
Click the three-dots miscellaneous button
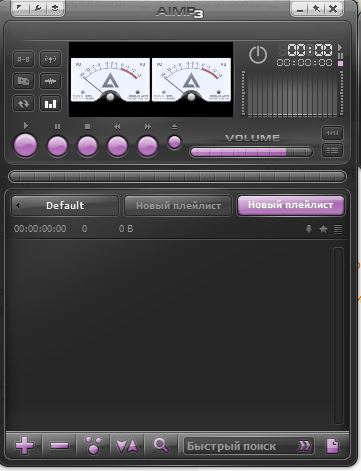coord(93,445)
